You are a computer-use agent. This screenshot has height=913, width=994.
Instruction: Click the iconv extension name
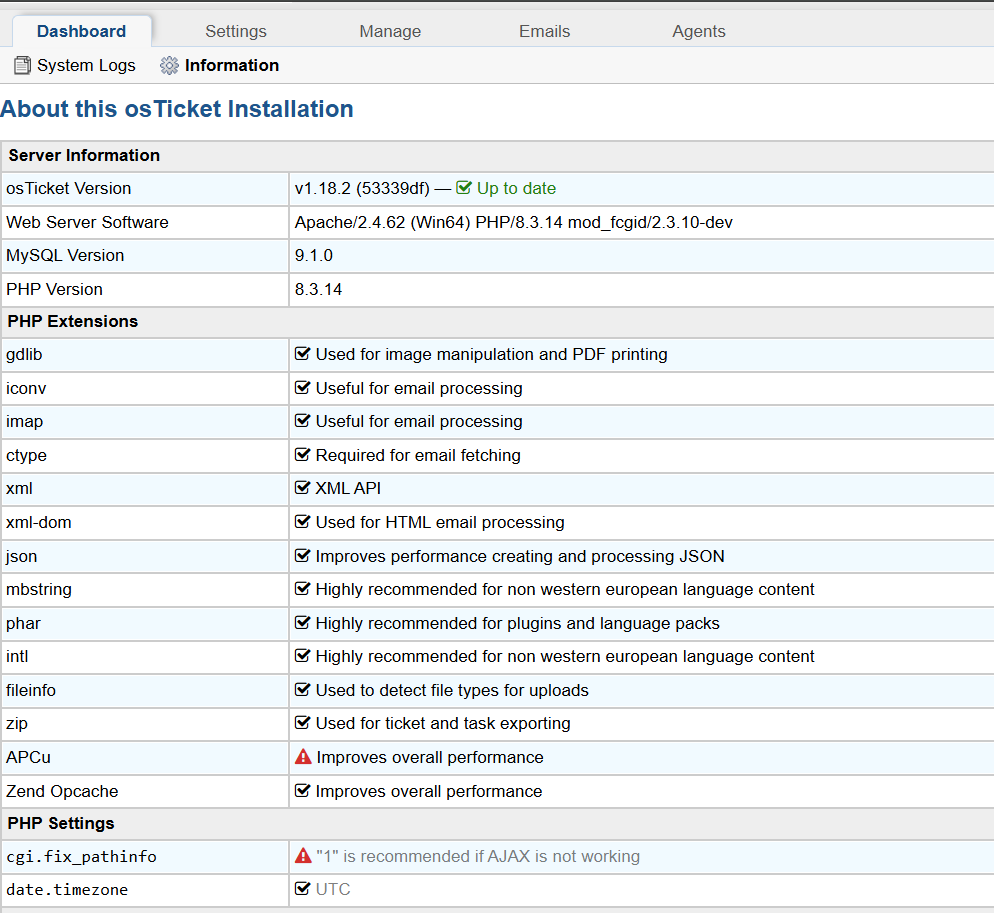(26, 389)
